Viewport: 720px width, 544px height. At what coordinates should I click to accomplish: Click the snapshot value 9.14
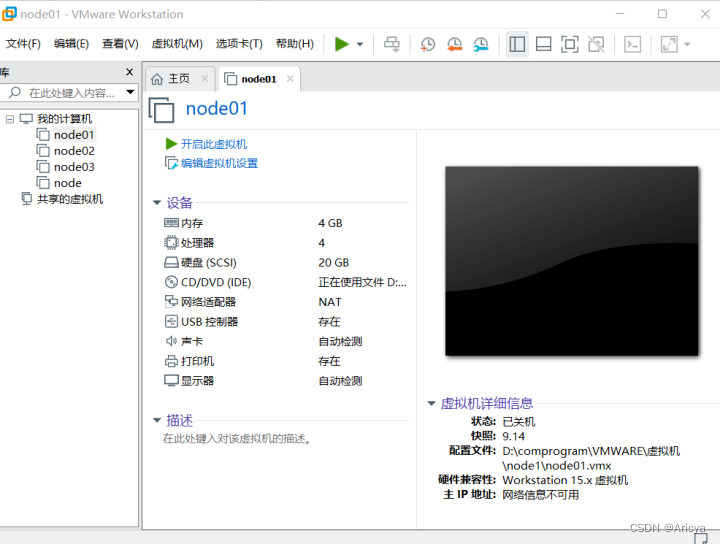(x=513, y=436)
